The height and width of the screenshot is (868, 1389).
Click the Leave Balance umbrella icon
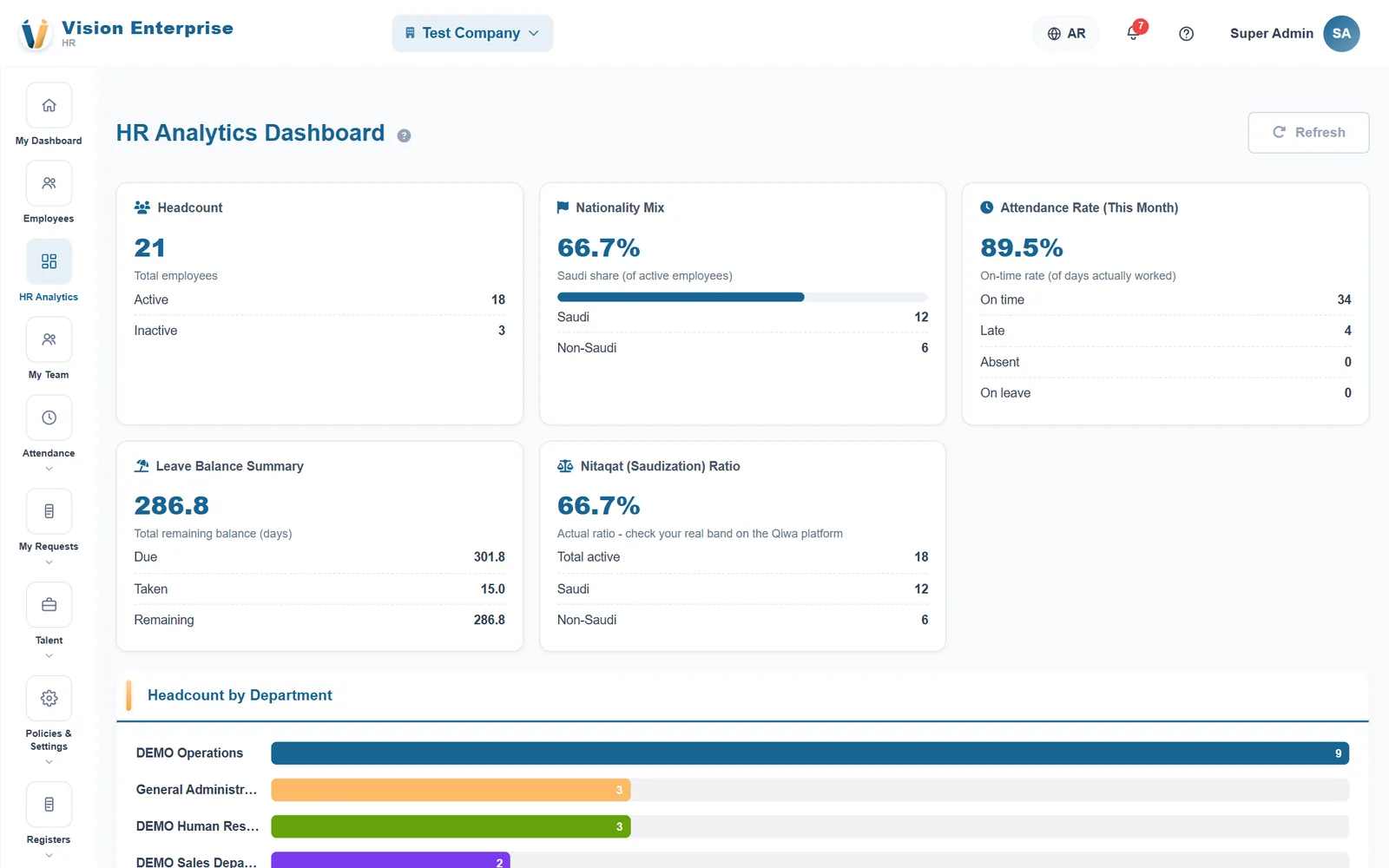pyautogui.click(x=142, y=466)
